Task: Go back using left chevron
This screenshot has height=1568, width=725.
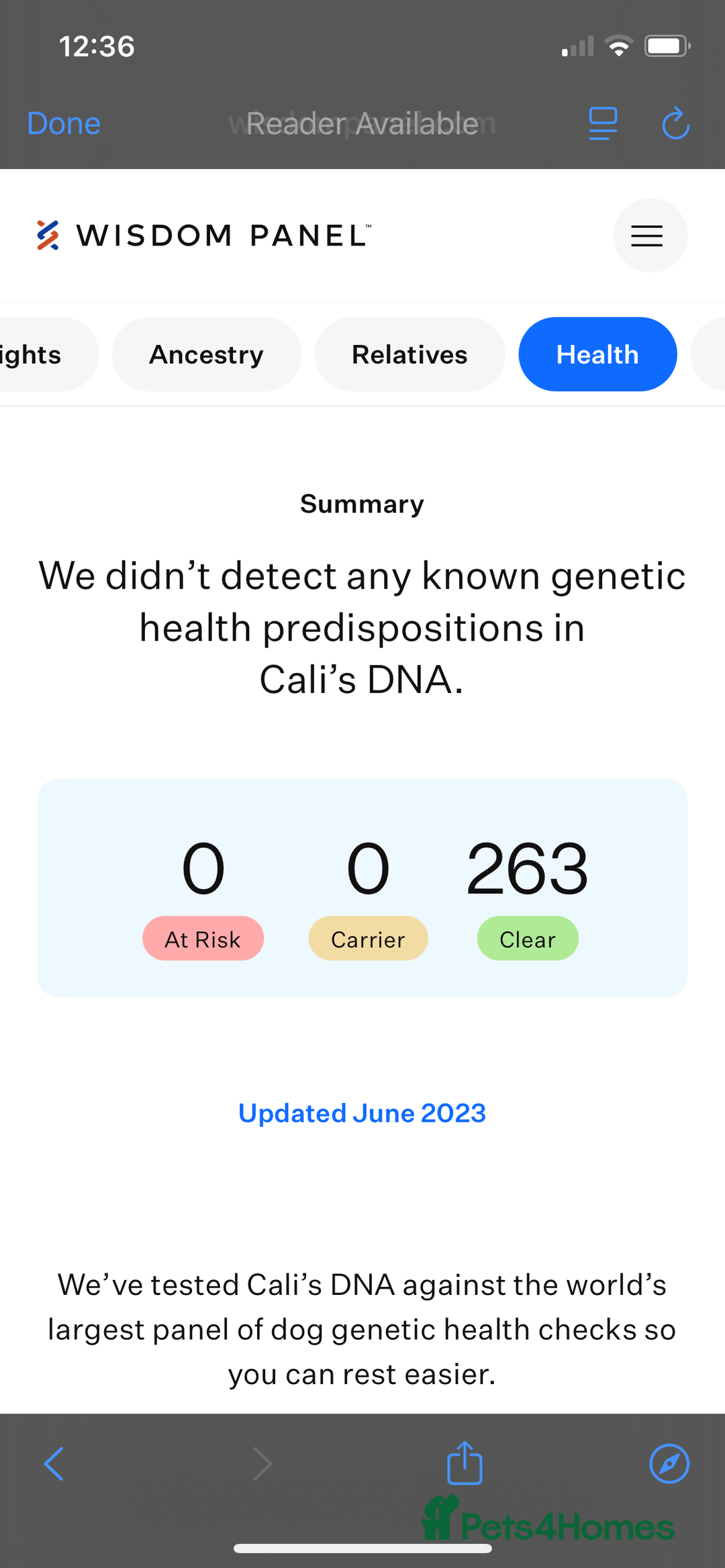Action: point(54,1463)
